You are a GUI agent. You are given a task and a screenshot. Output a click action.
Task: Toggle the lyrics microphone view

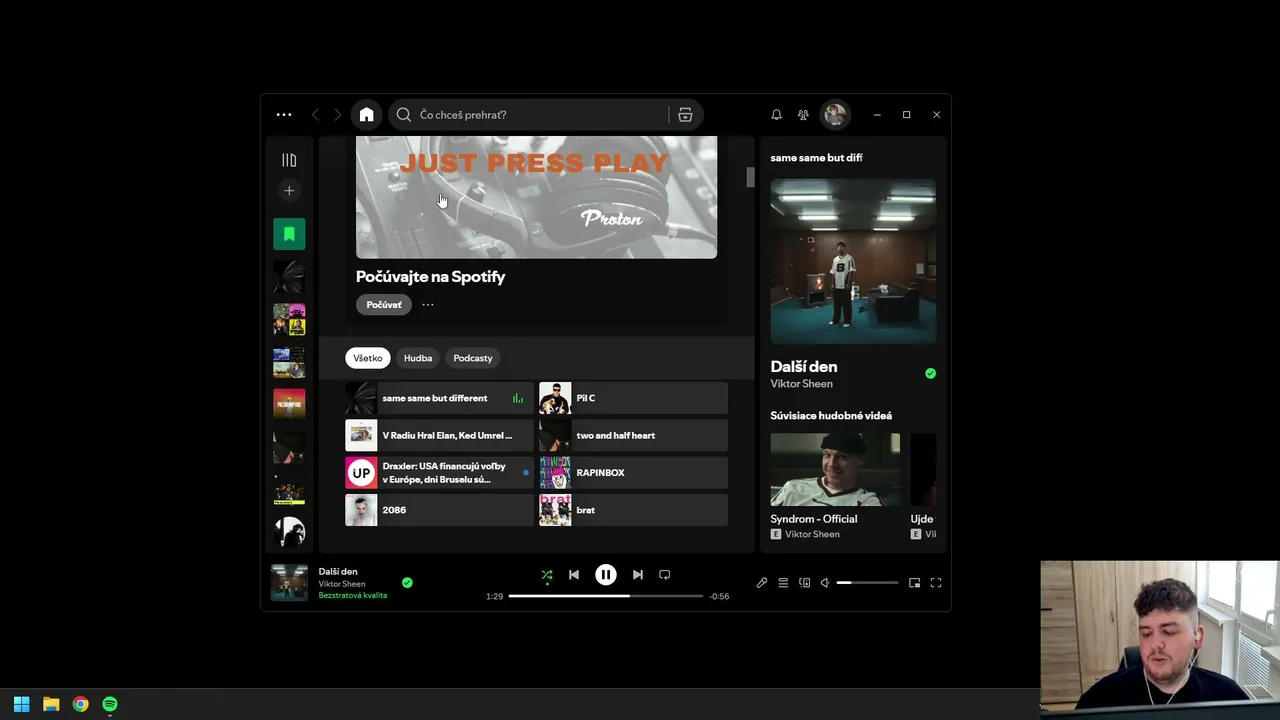point(762,583)
